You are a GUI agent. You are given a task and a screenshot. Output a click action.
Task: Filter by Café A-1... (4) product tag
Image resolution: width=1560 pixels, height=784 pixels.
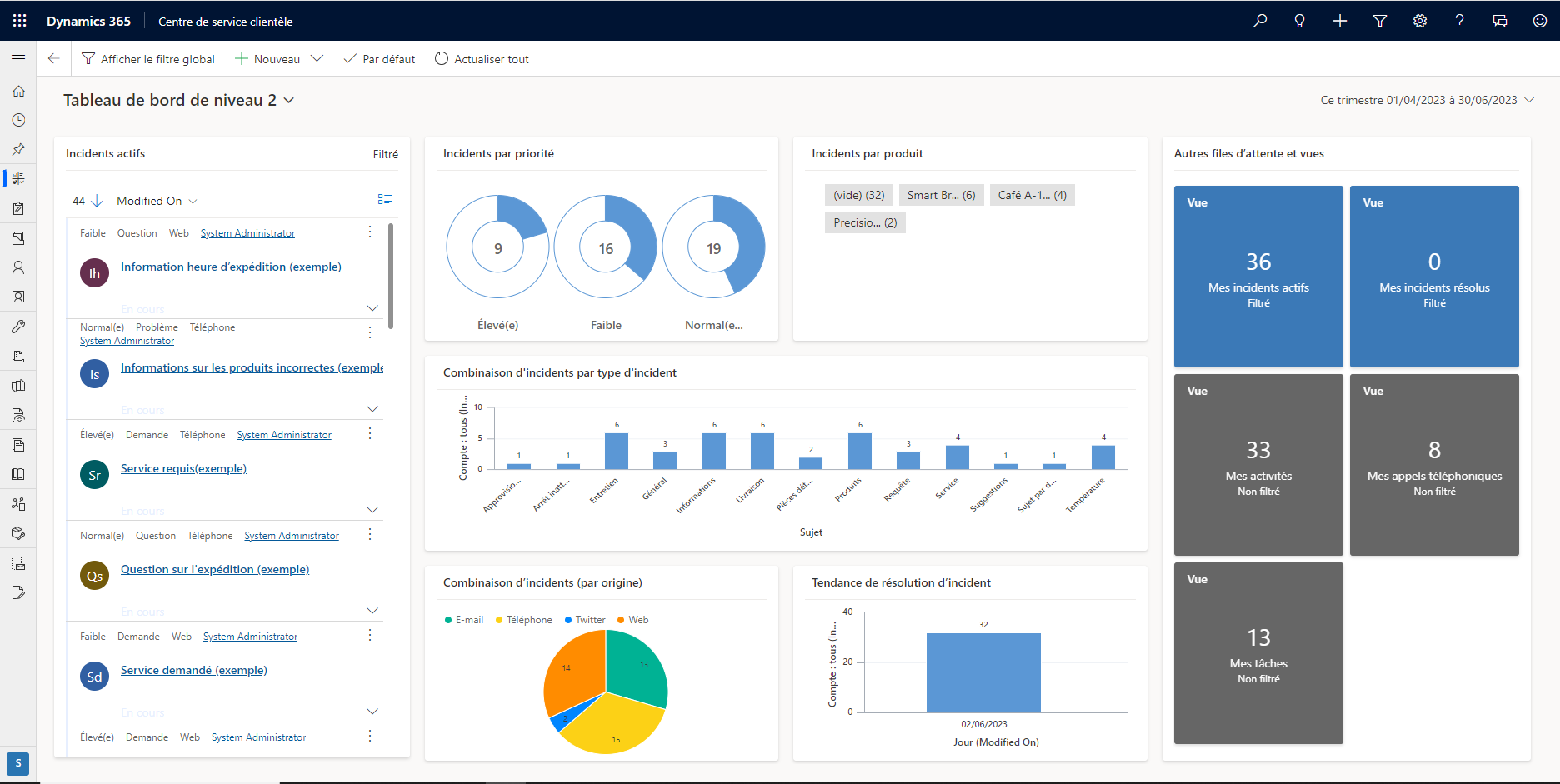pyautogui.click(x=1032, y=195)
